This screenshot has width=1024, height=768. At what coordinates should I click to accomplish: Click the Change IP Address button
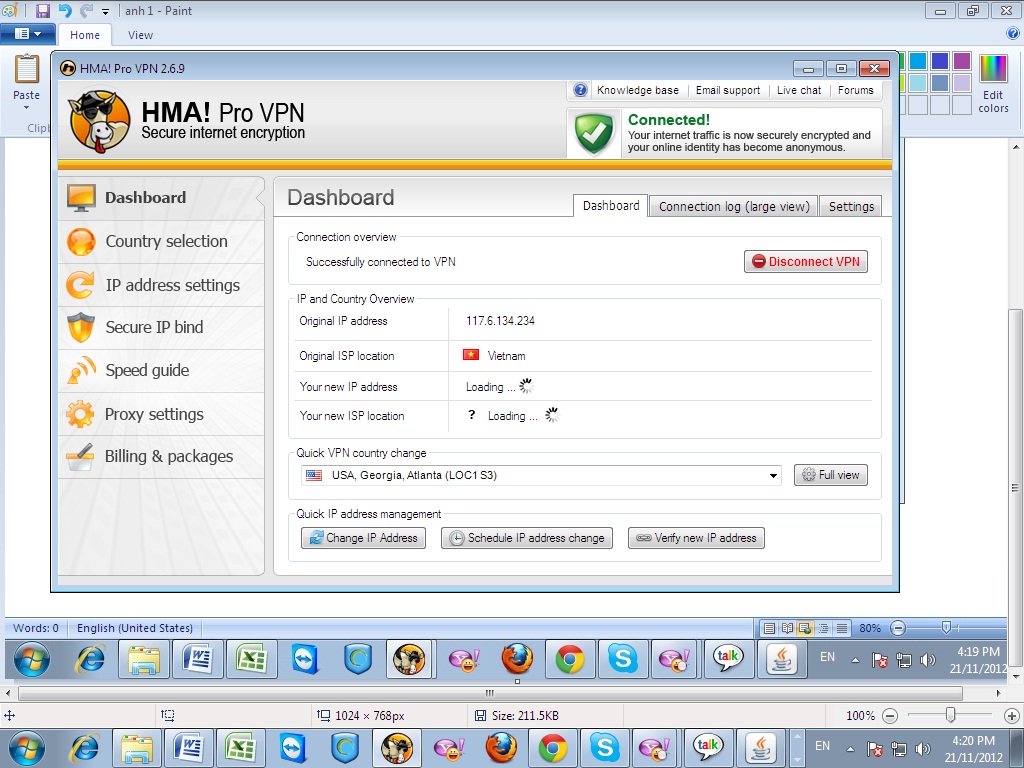click(363, 538)
